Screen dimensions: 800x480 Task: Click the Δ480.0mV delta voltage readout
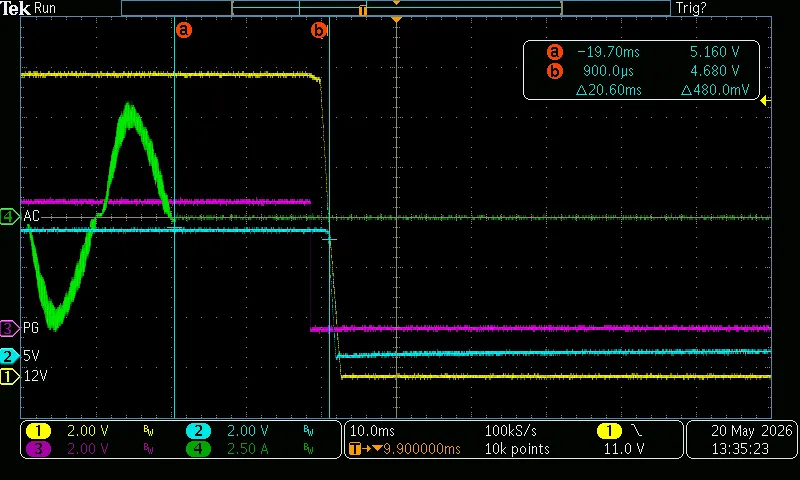click(715, 90)
